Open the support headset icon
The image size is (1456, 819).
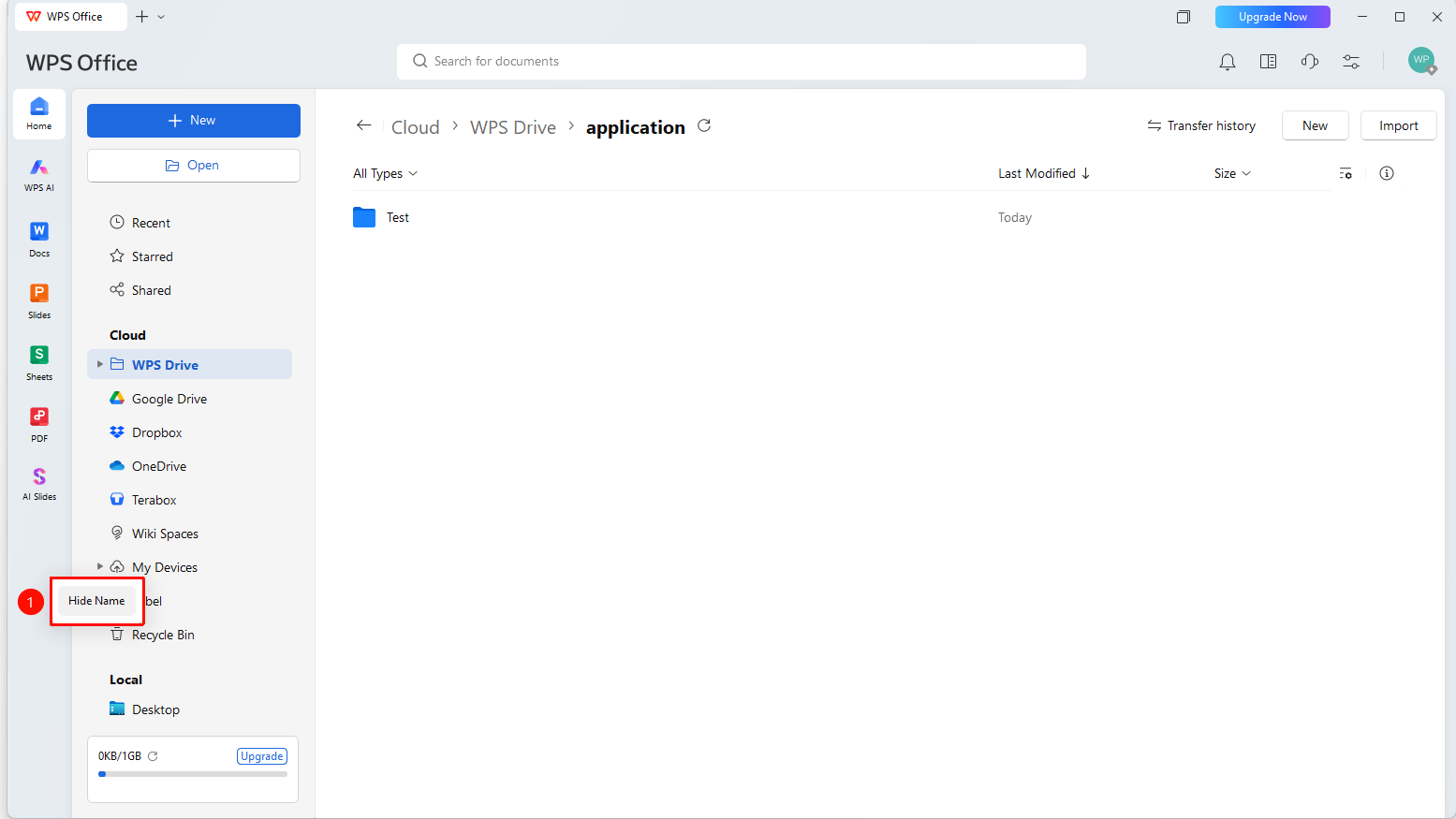pos(1310,62)
